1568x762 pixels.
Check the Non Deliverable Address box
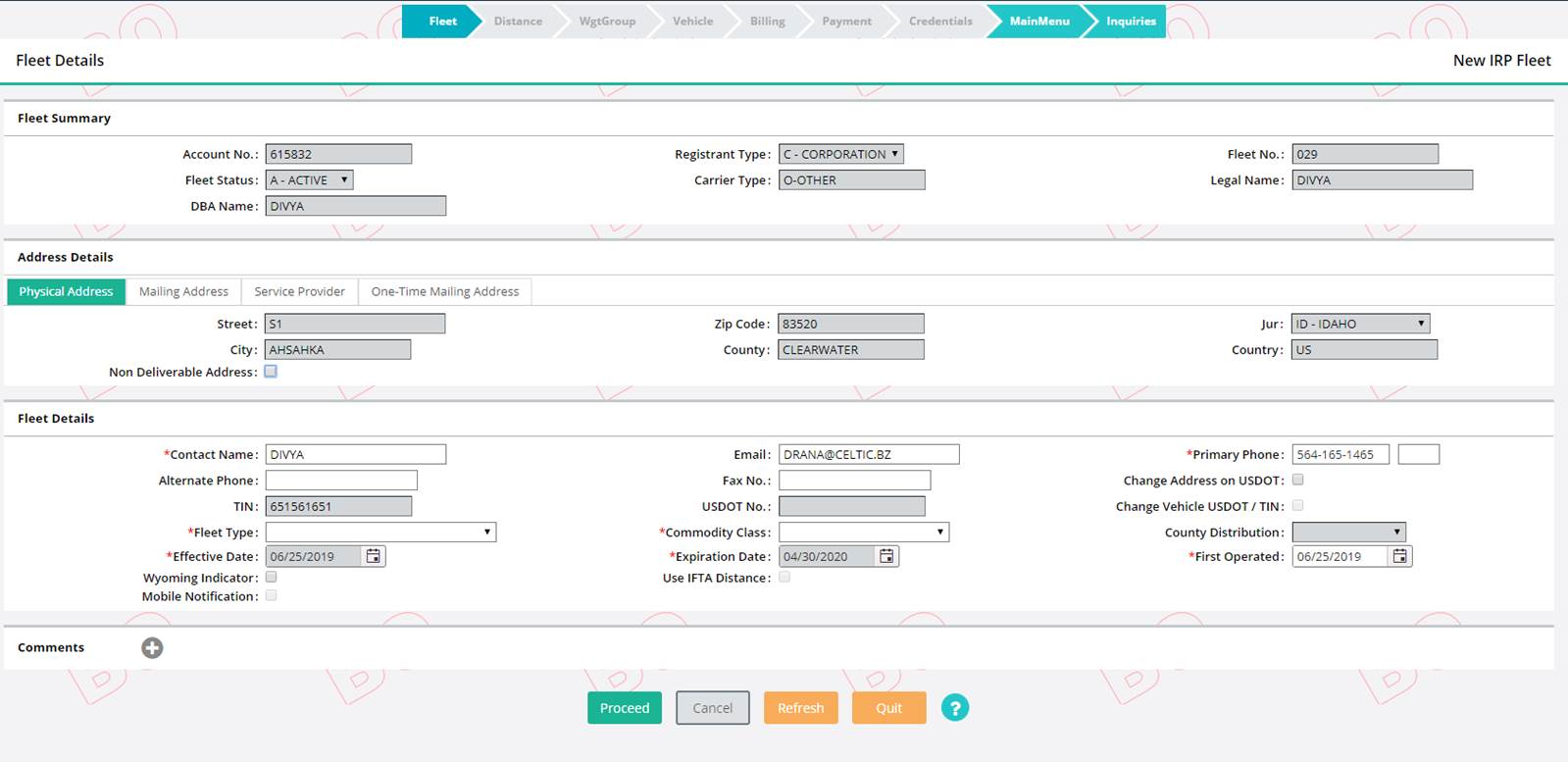pyautogui.click(x=271, y=372)
